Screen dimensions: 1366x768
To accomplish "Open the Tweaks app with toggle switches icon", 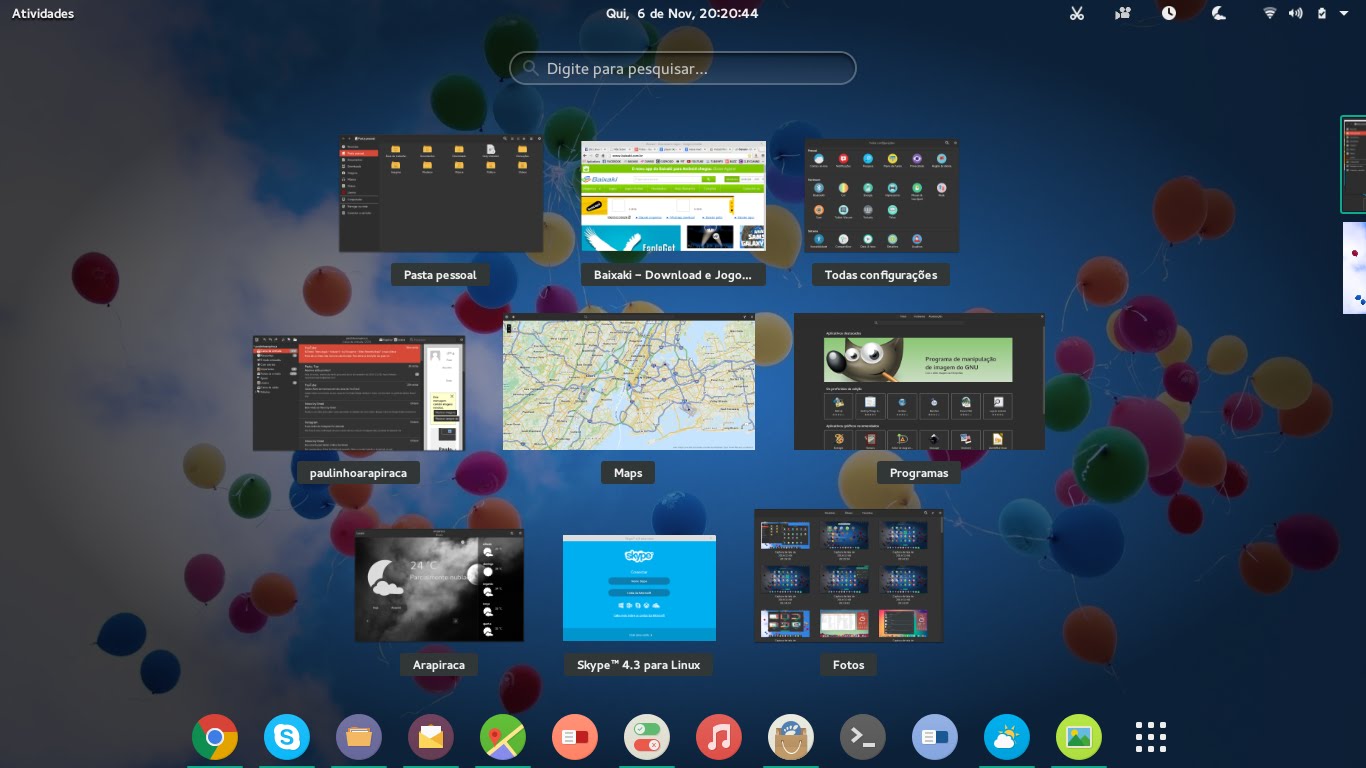I will pos(647,737).
